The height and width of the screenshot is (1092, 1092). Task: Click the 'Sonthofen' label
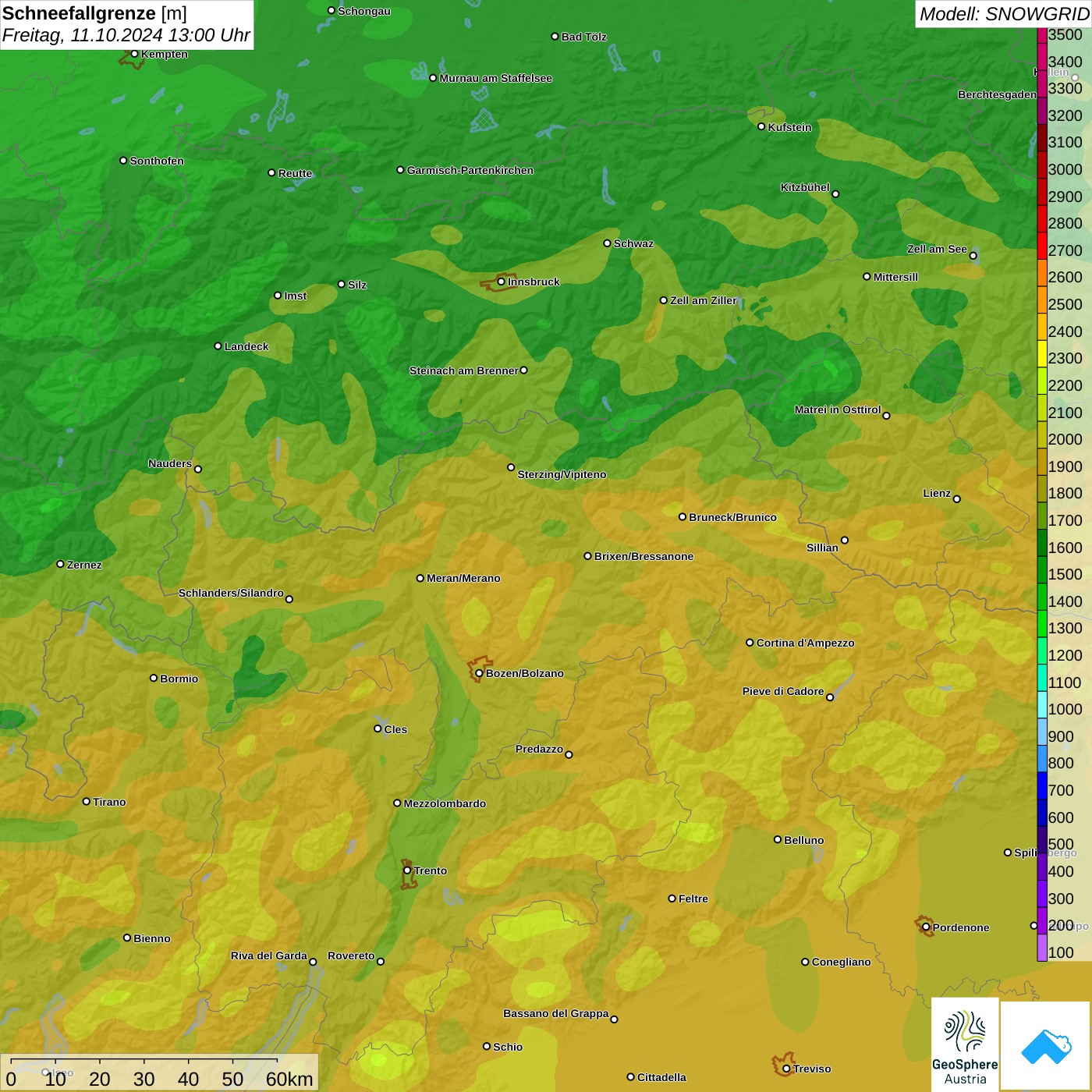click(x=157, y=161)
